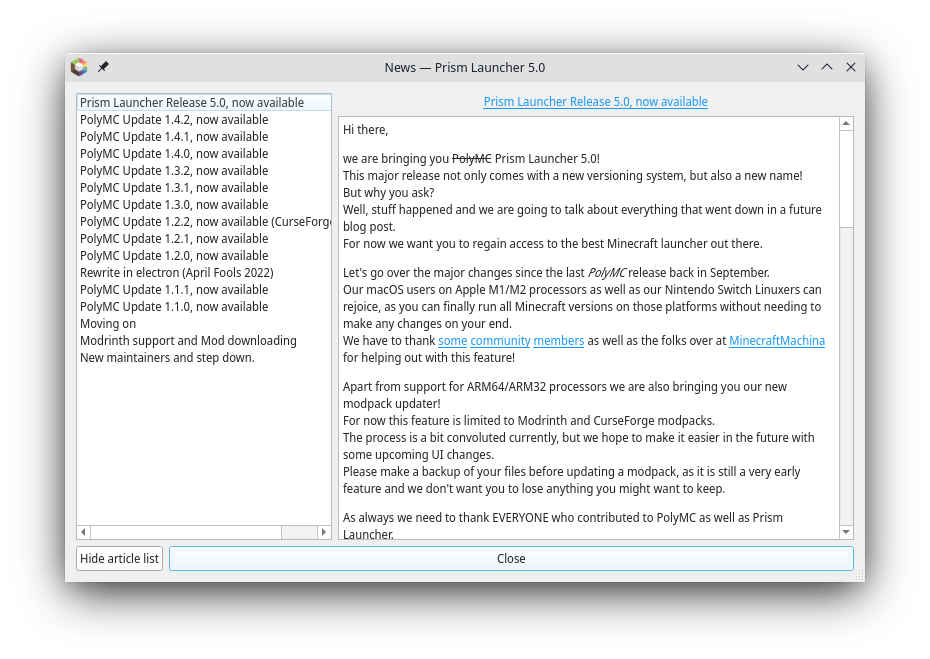Image resolution: width=930 pixels, height=659 pixels.
Task: Choose the 'Moving on' news entry
Action: click(x=108, y=324)
